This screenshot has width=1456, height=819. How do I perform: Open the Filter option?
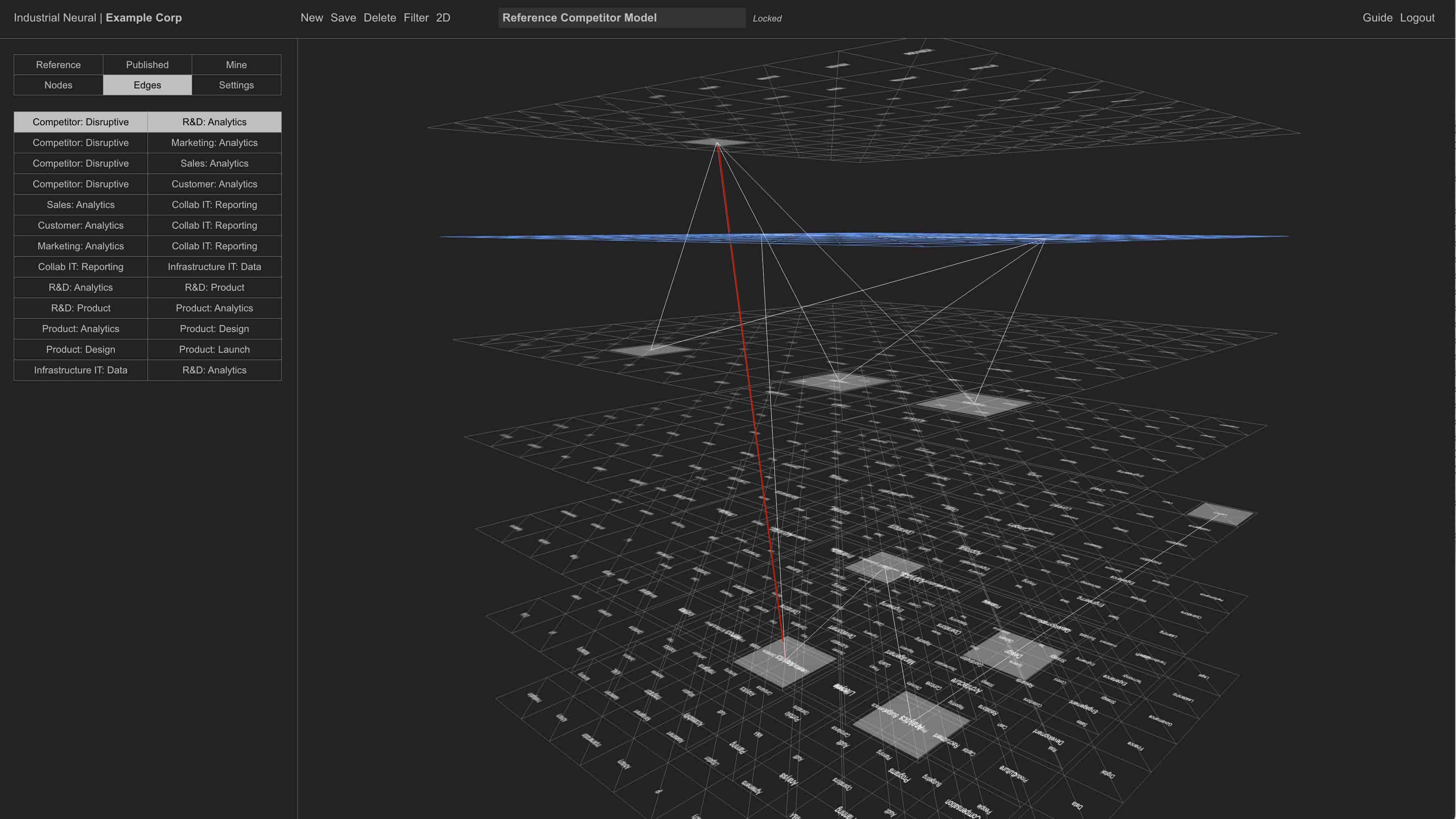416,17
